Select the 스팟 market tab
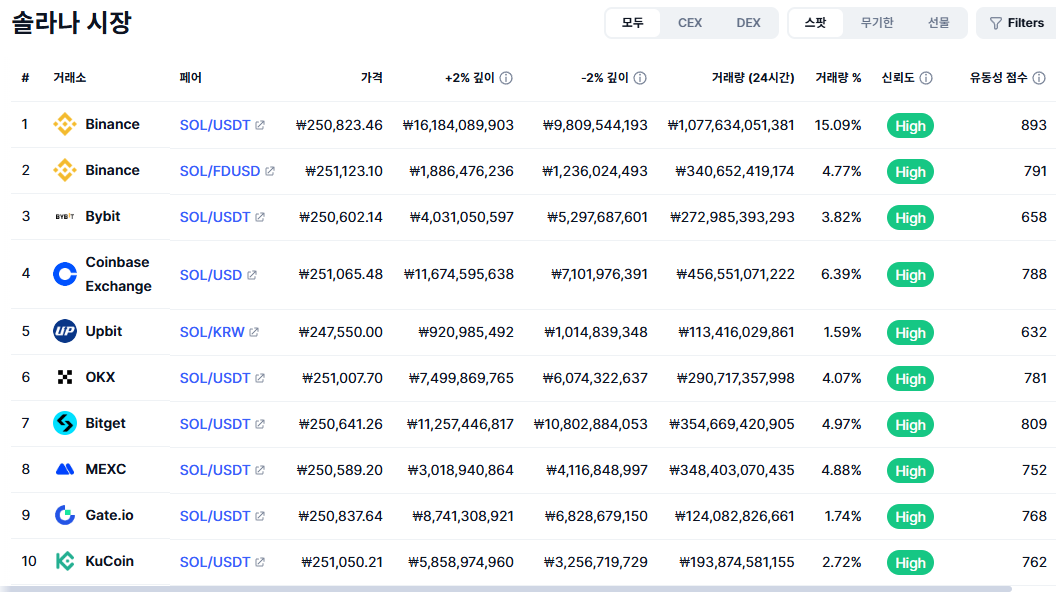The height and width of the screenshot is (597, 1056). [815, 23]
